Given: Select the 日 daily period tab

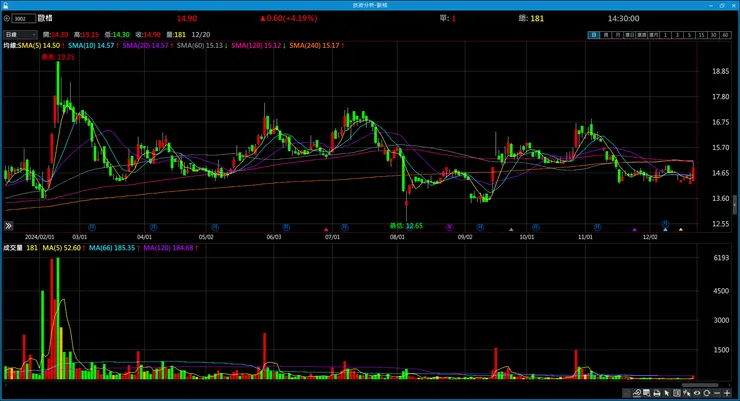Looking at the screenshot, I should (x=594, y=35).
